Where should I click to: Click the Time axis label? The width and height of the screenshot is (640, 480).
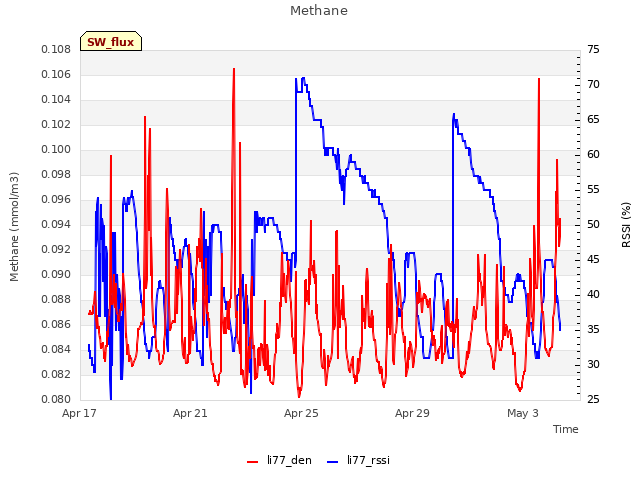tap(565, 429)
